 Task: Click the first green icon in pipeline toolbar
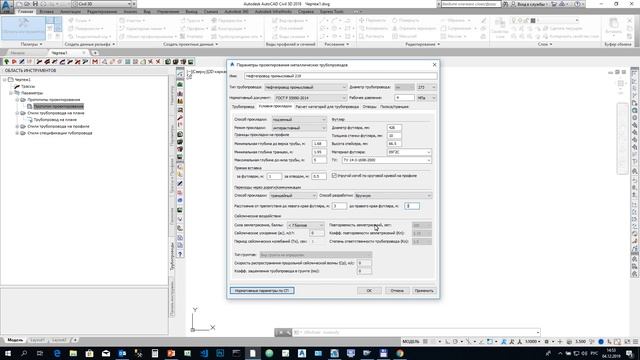click(7, 62)
